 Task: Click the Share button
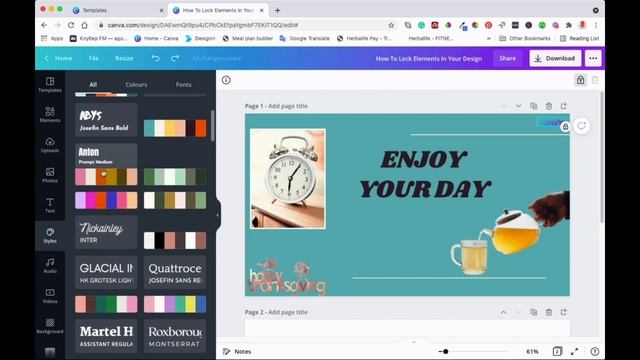(x=507, y=58)
